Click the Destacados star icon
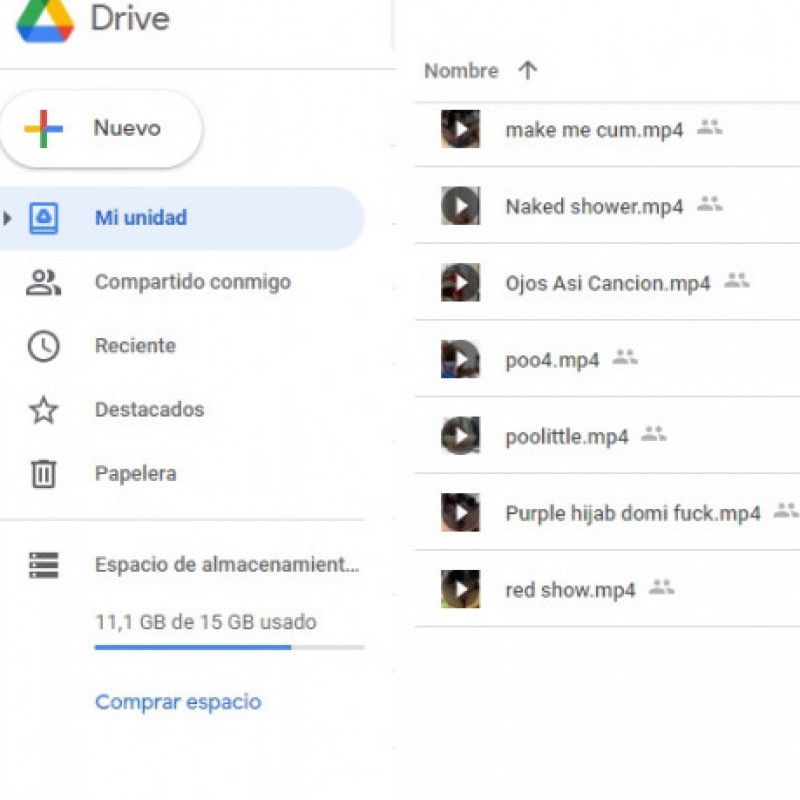 43,409
